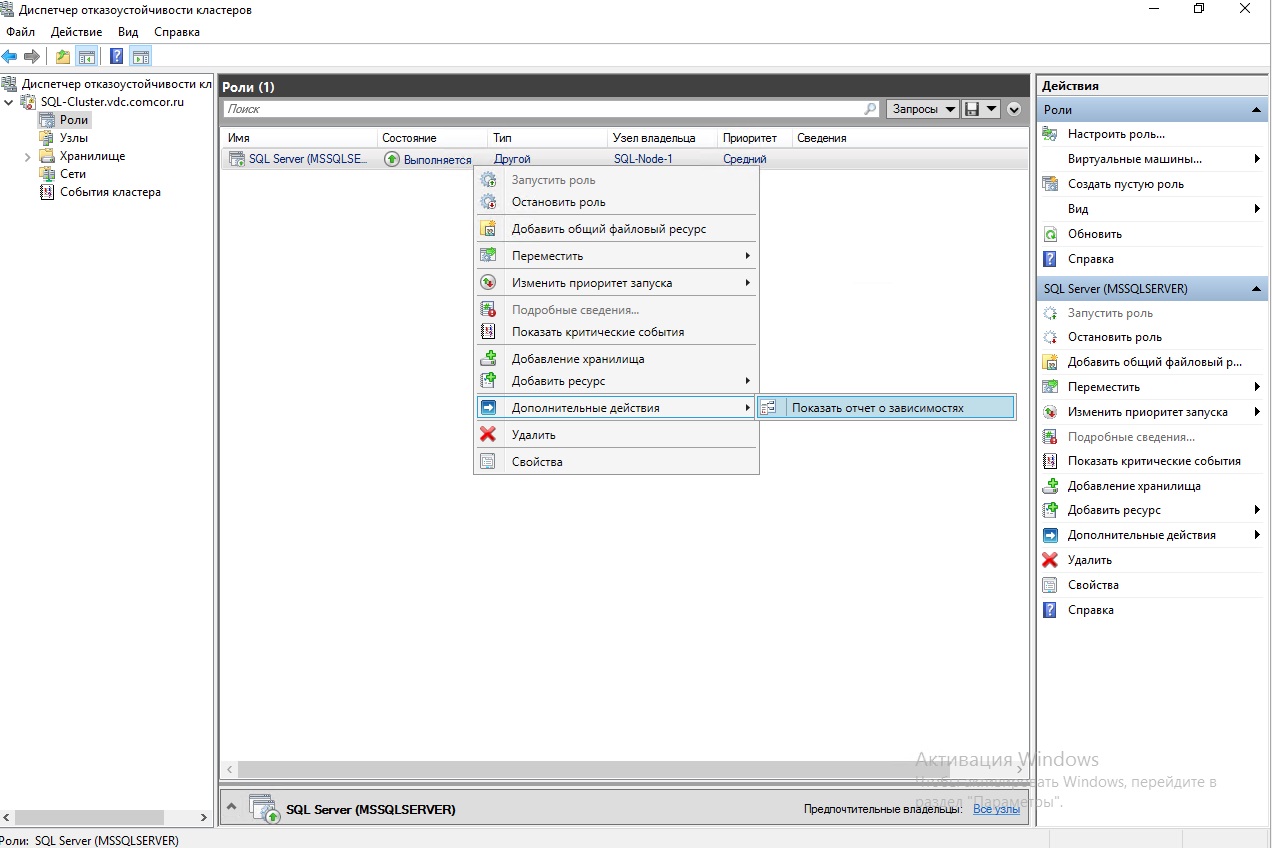1272x848 pixels.
Task: Click the dependency report icon in submenu
Action: click(x=768, y=407)
